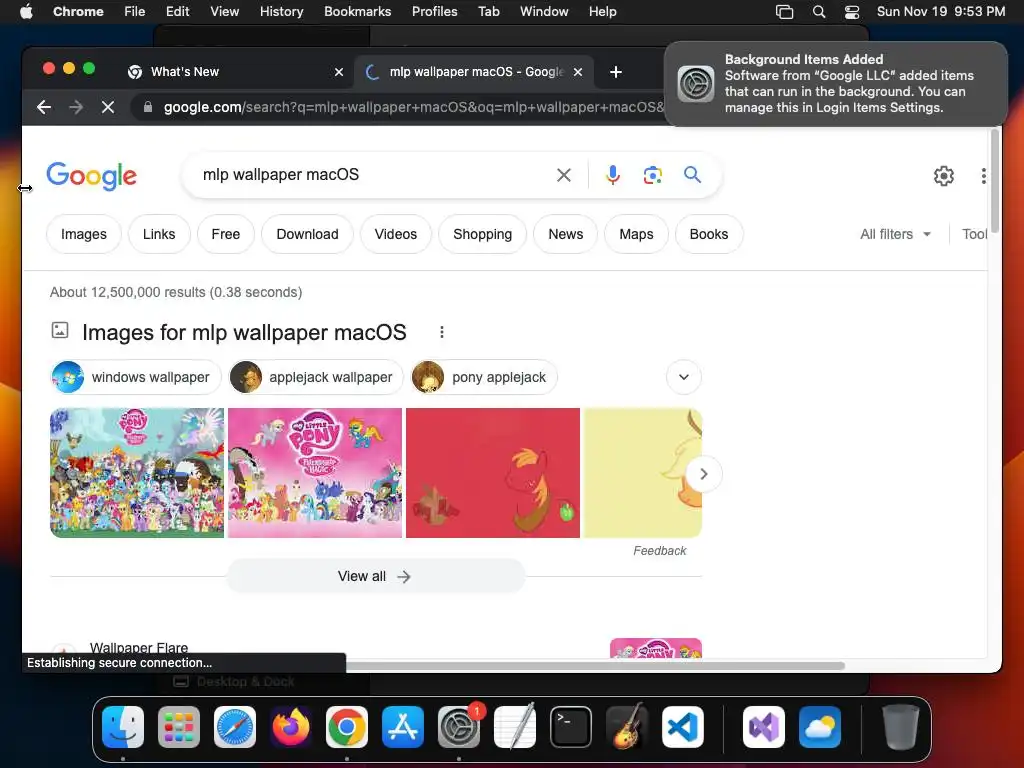Open Visual Studio purple icon in Dock
This screenshot has width=1024, height=768.
[763, 727]
